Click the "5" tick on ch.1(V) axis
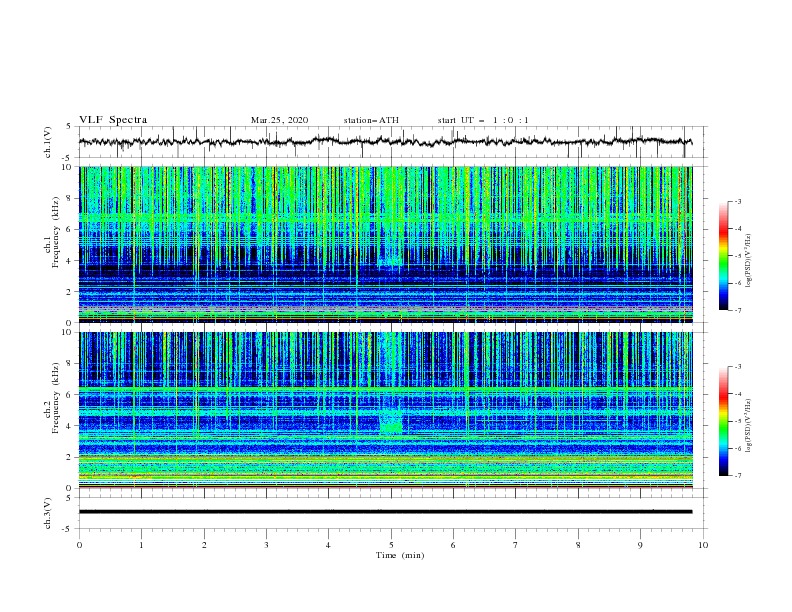This screenshot has height=612, width=792. [x=69, y=127]
